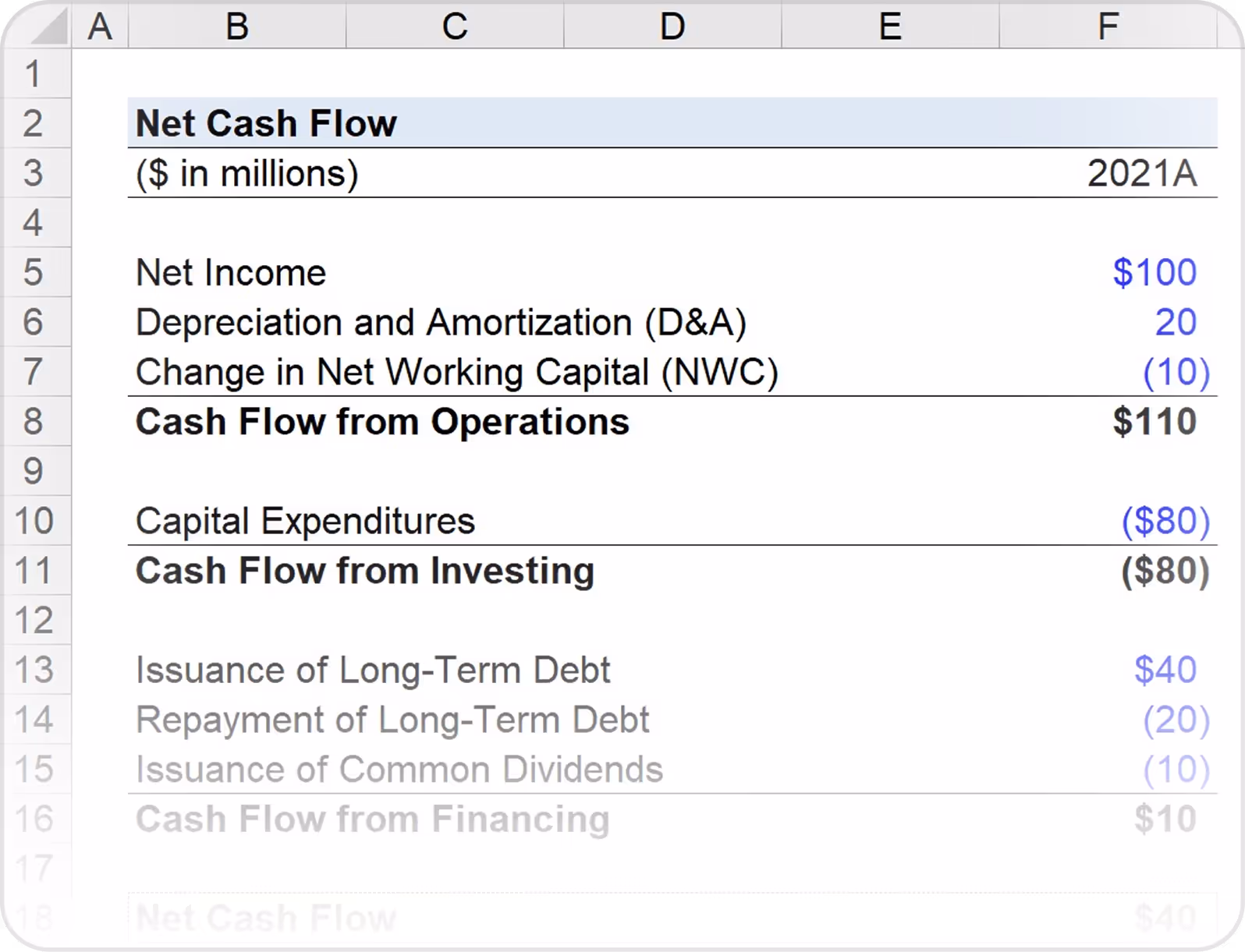1245x952 pixels.
Task: Click 'Cash Flow from Financing' label
Action: coord(373,819)
